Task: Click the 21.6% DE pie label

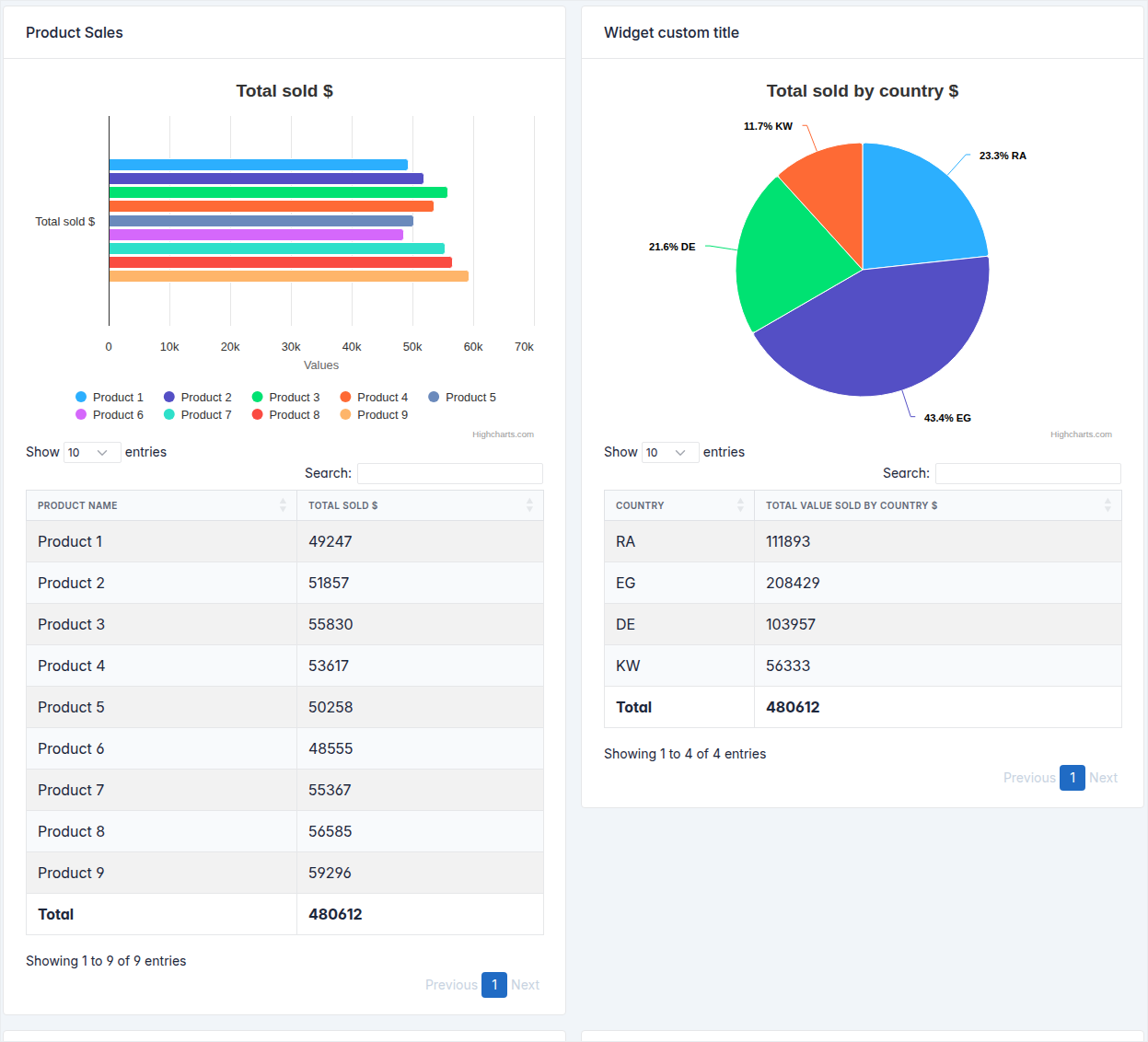Action: click(x=672, y=247)
